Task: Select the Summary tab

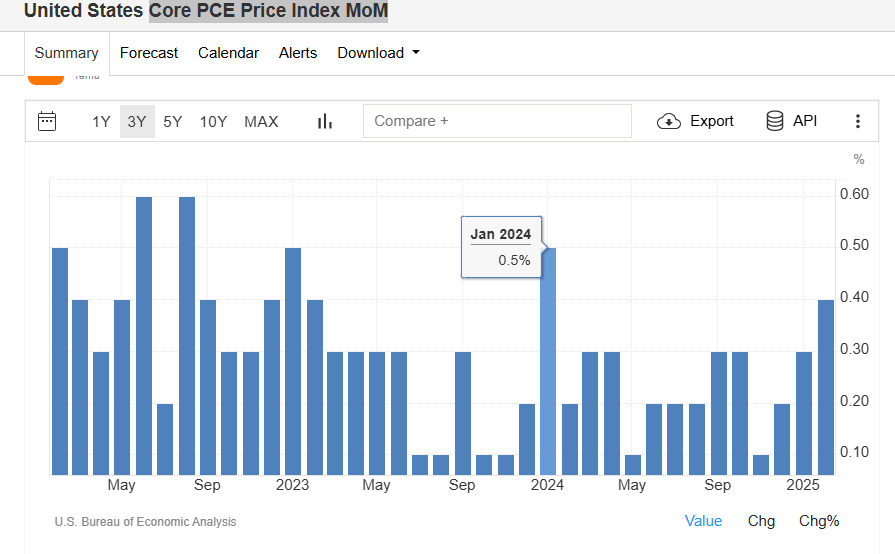Action: tap(67, 52)
